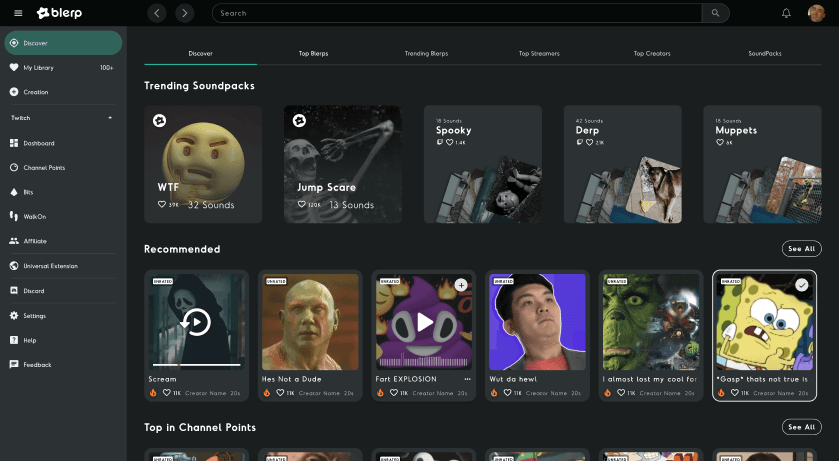
Task: Switch to the SoundPacks tab
Action: tap(765, 53)
